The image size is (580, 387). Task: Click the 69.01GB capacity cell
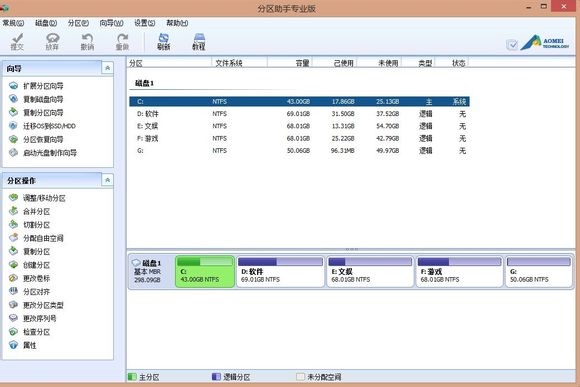point(298,114)
